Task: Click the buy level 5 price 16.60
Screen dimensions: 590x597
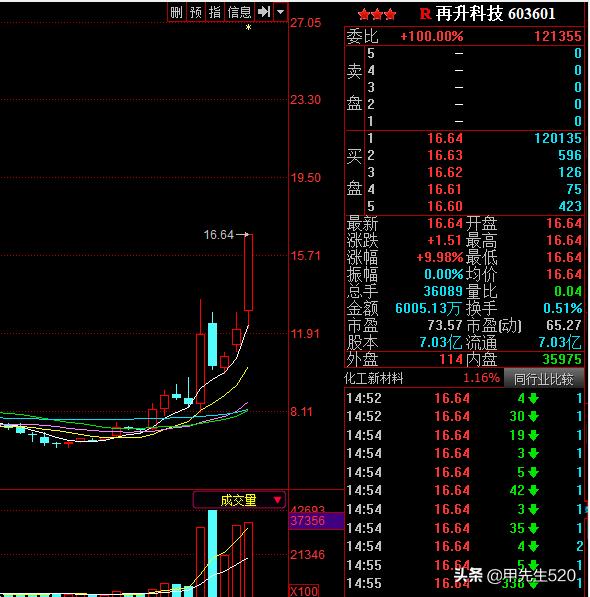Action: [445, 206]
